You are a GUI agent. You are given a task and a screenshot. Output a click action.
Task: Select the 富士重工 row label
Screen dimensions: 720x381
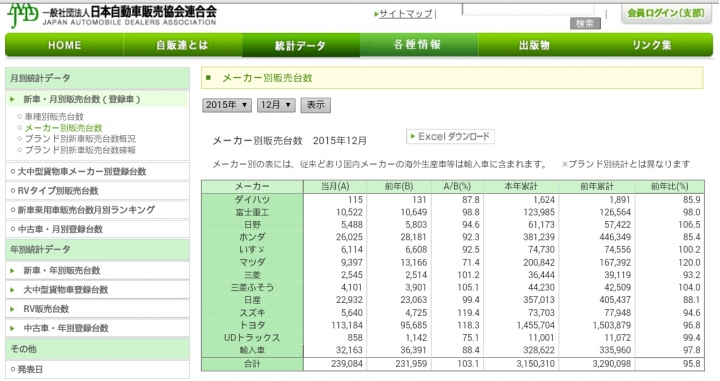[252, 213]
